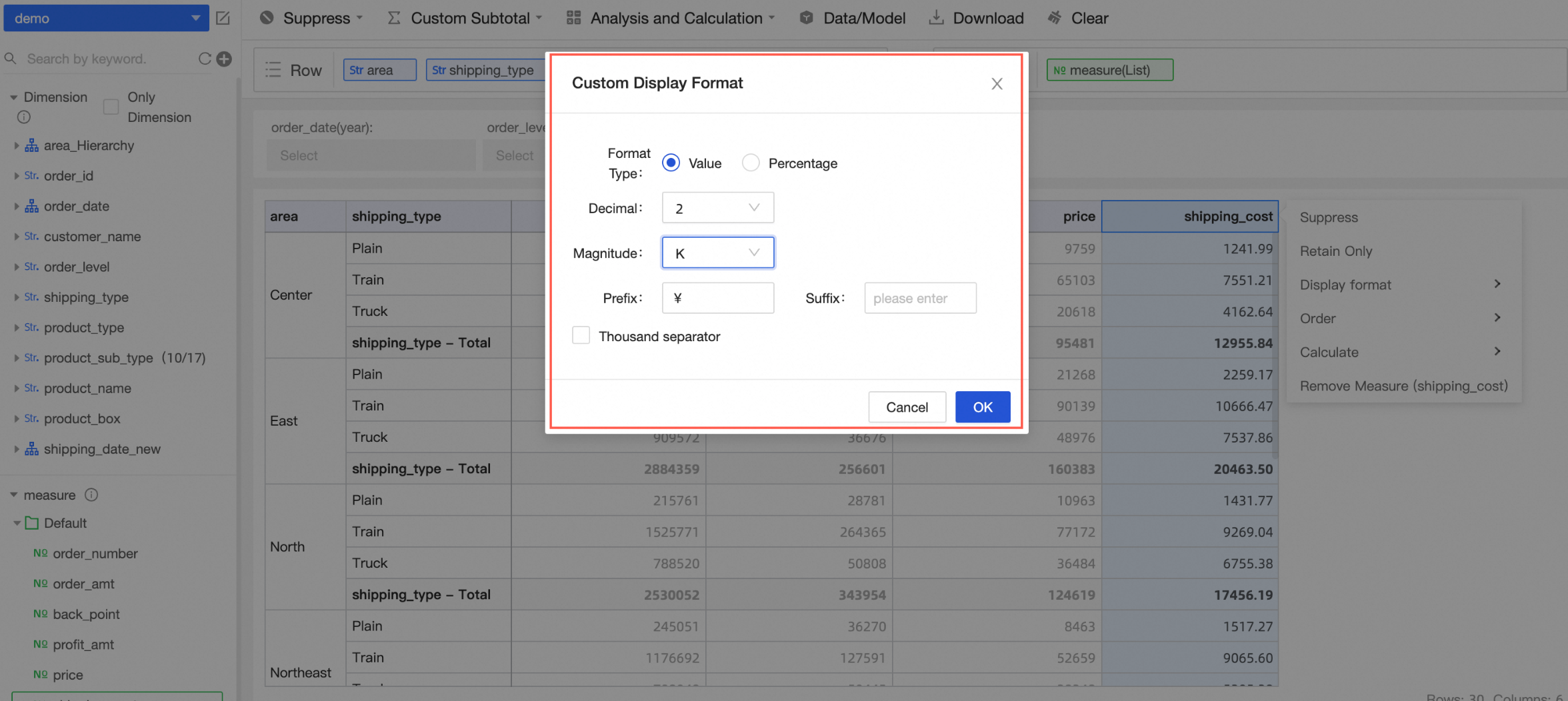The height and width of the screenshot is (701, 1568).
Task: Click the OK button
Action: pyautogui.click(x=983, y=407)
